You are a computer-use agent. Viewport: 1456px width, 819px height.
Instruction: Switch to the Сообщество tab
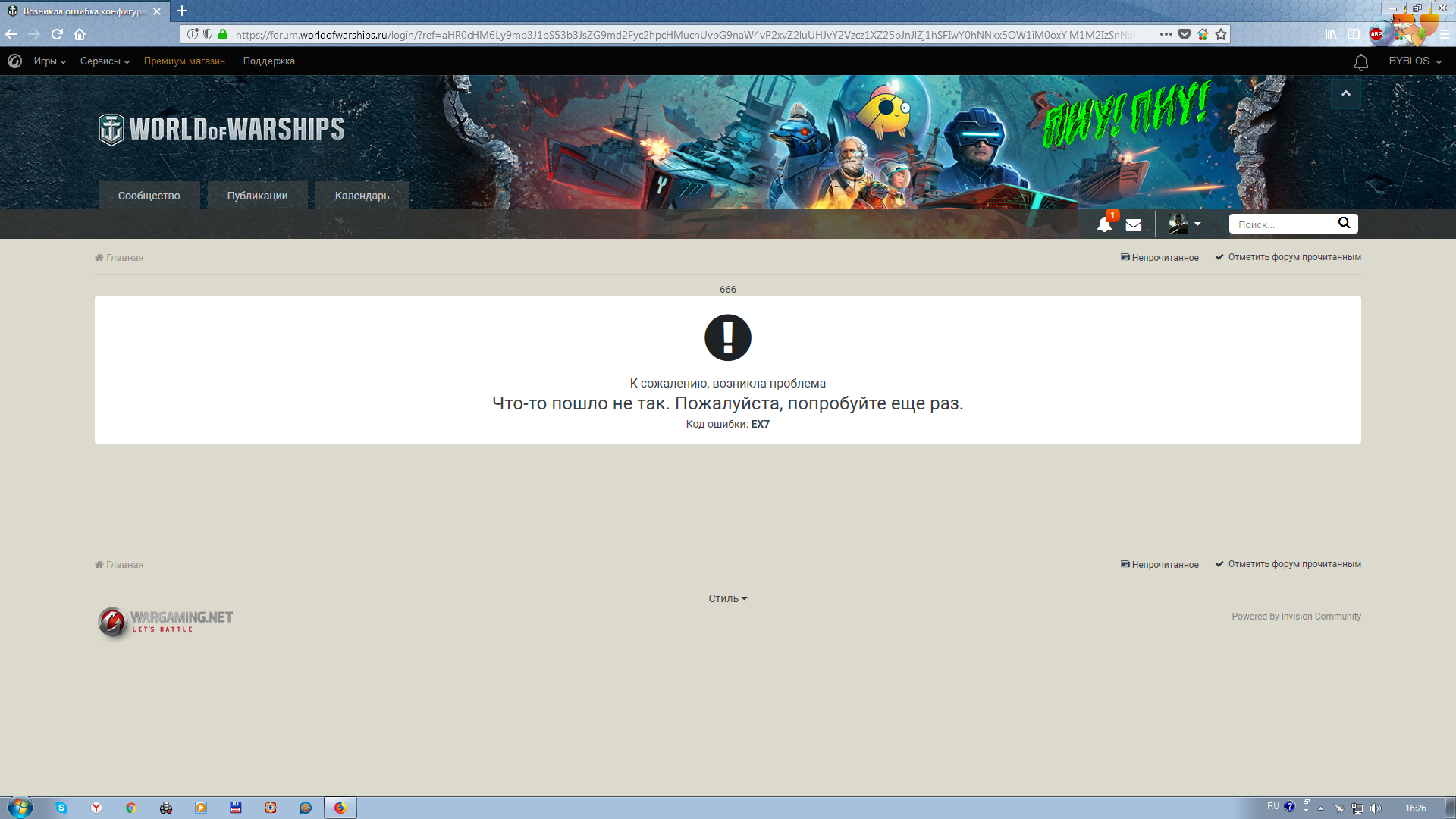point(149,196)
